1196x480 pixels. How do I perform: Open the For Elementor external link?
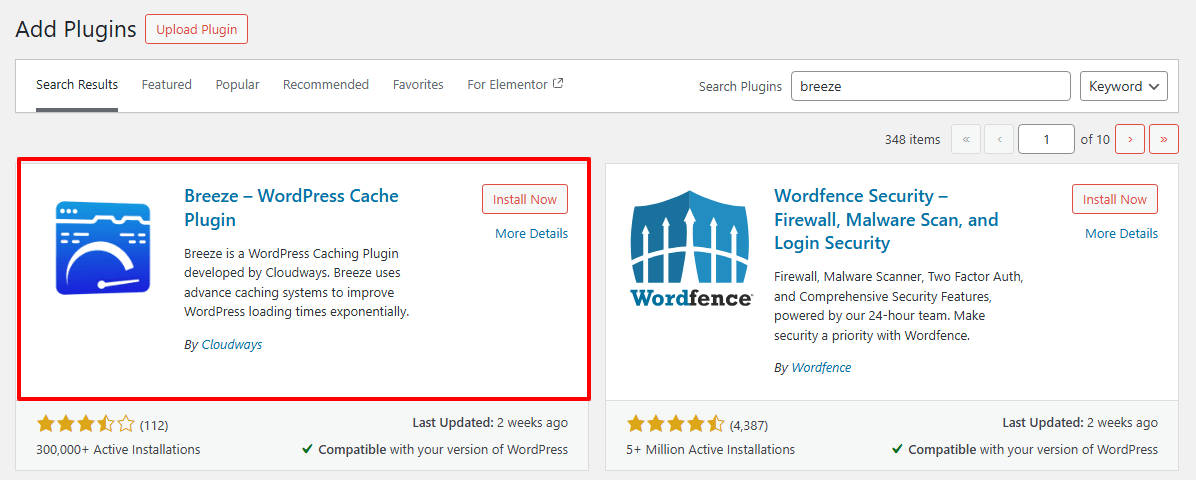[x=515, y=85]
